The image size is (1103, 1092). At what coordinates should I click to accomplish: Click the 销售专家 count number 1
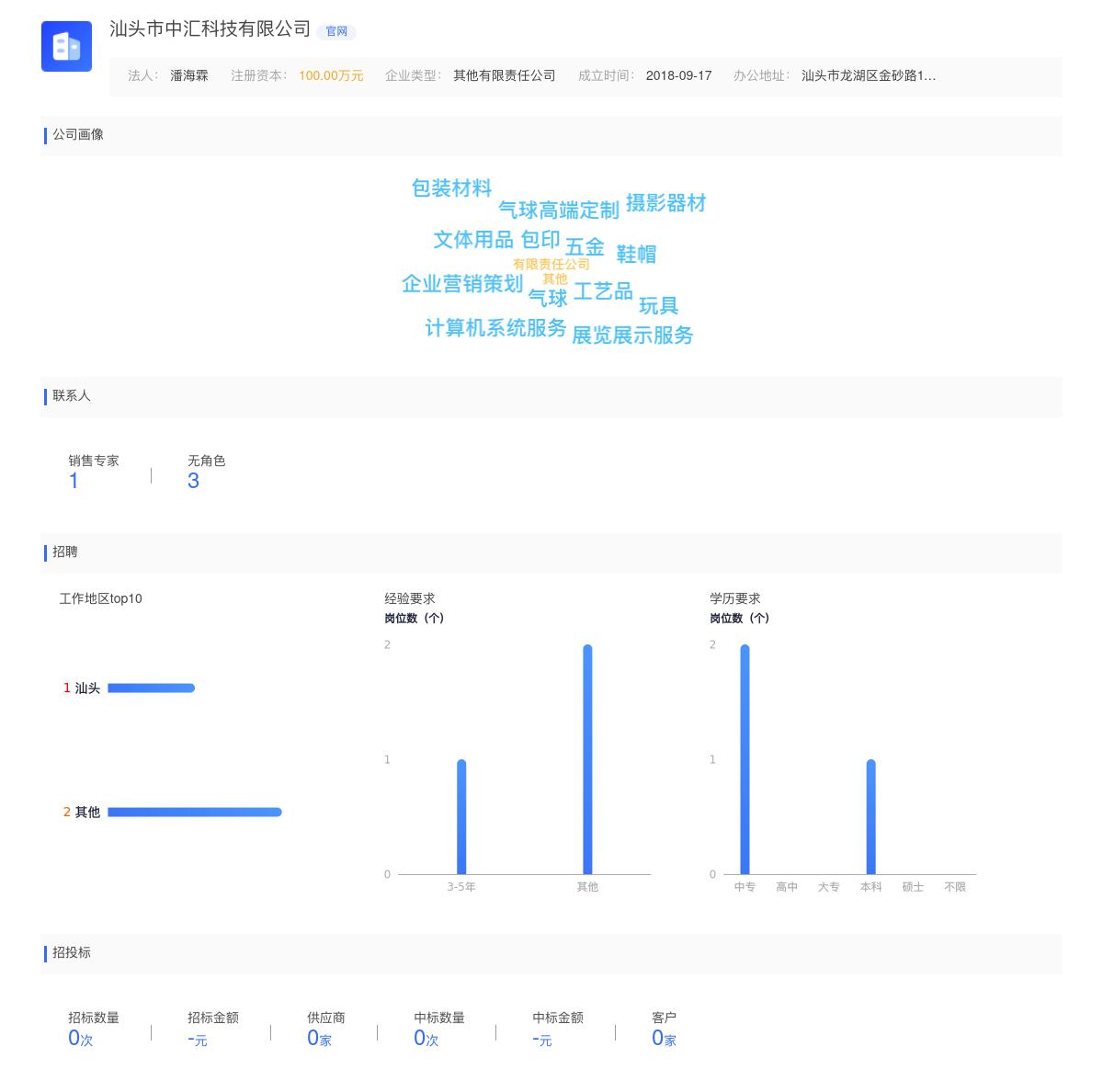tap(74, 480)
